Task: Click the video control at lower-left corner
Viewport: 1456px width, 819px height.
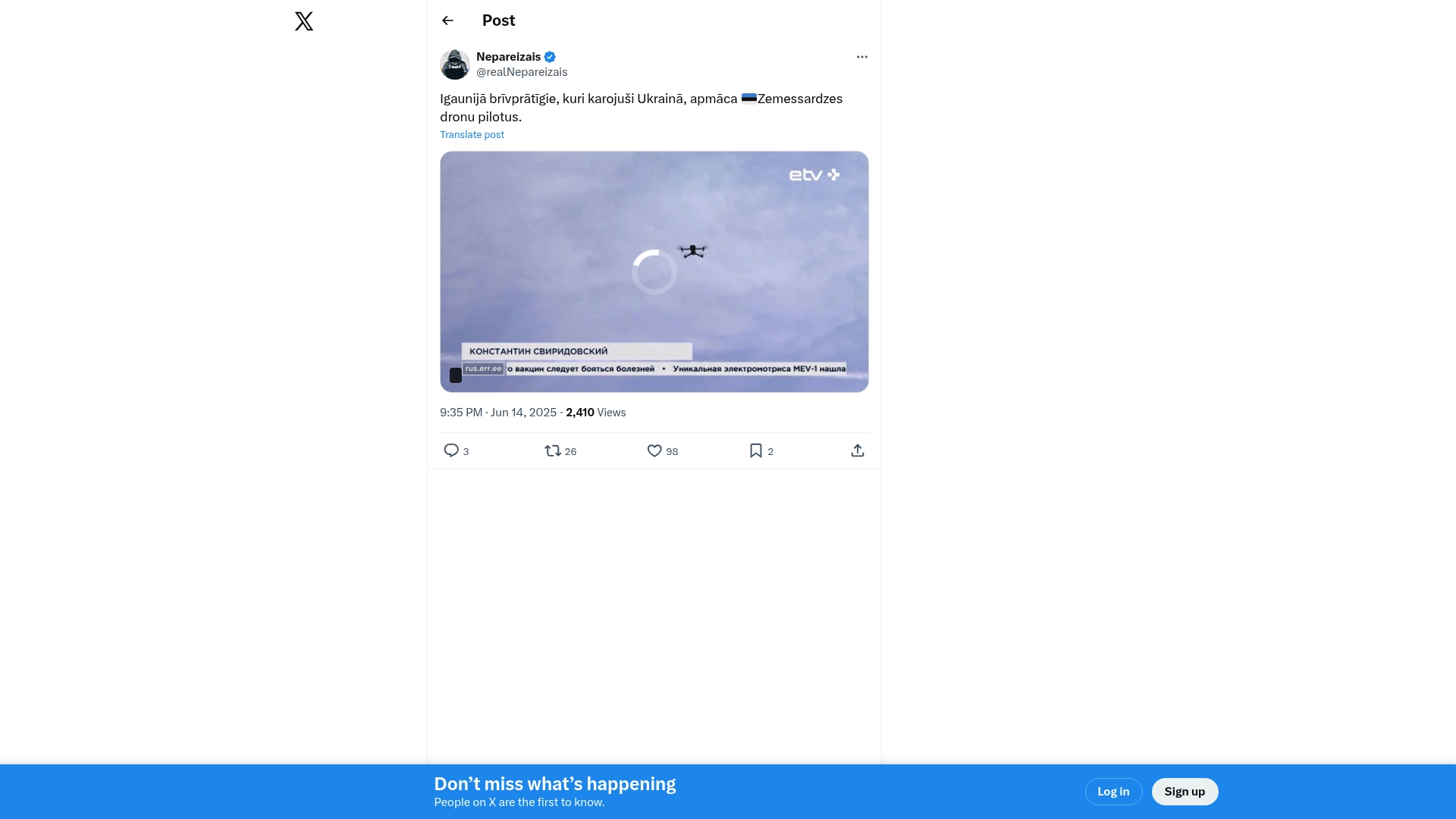Action: click(x=456, y=375)
